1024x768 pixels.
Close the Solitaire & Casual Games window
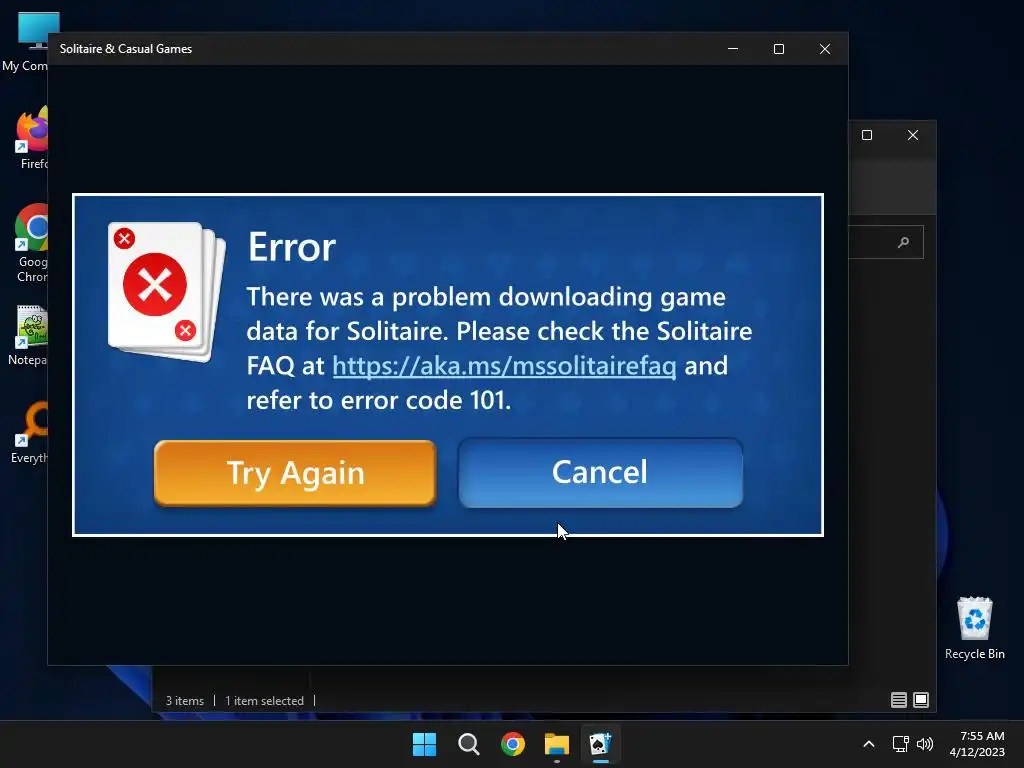[825, 49]
